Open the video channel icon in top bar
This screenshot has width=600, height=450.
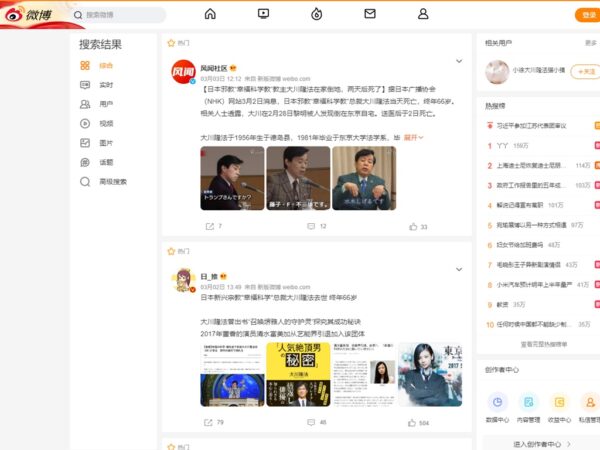tap(263, 14)
